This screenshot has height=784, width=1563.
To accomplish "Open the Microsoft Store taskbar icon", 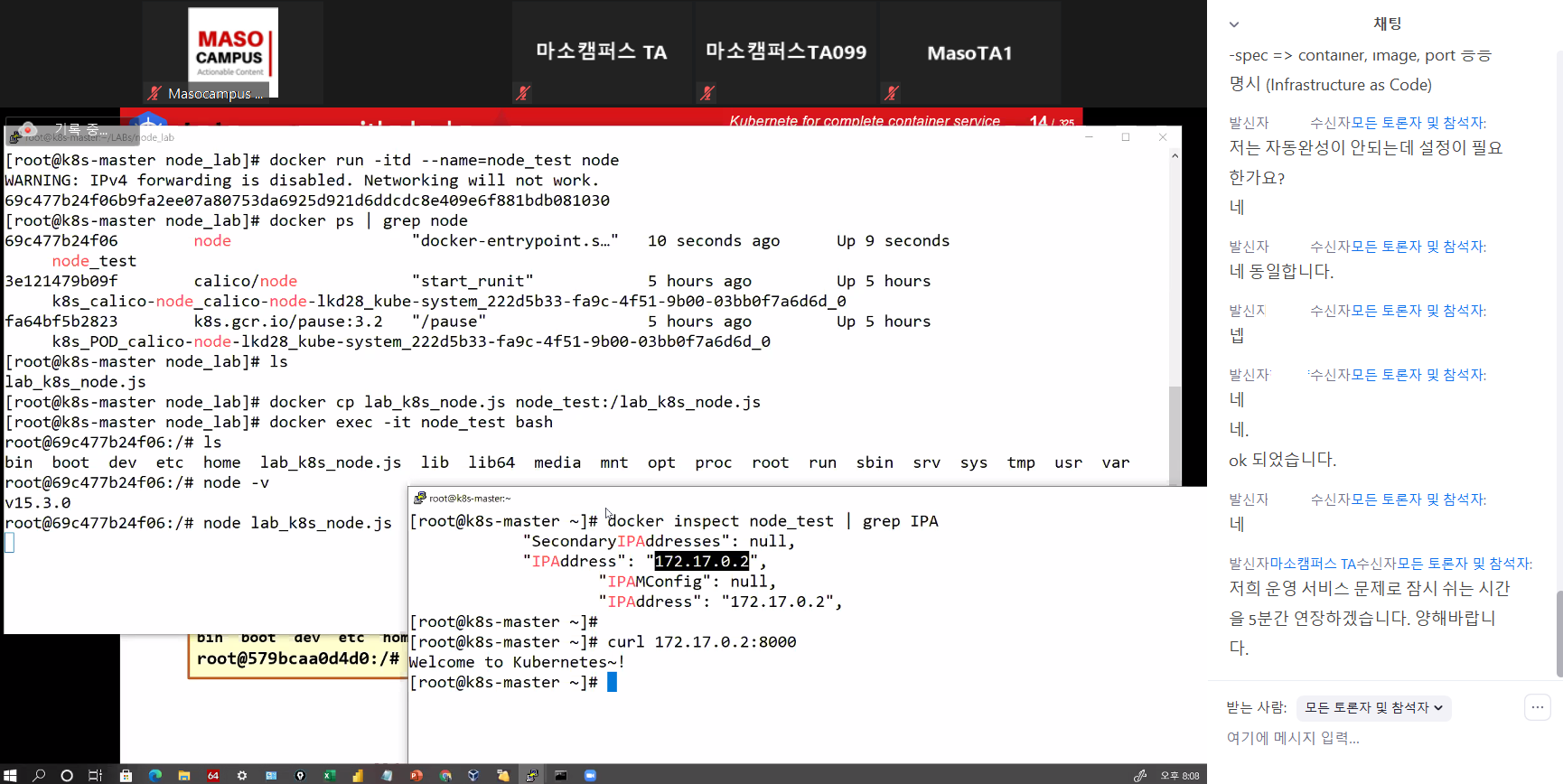I will click(x=126, y=775).
